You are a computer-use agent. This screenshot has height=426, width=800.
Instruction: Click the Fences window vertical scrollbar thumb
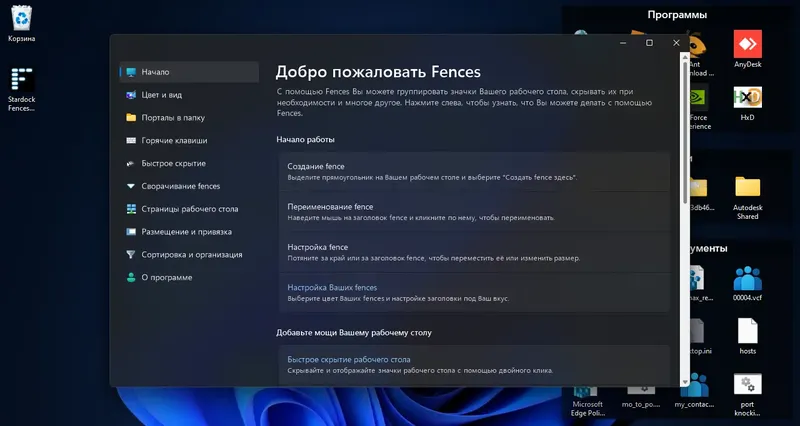[x=685, y=134]
